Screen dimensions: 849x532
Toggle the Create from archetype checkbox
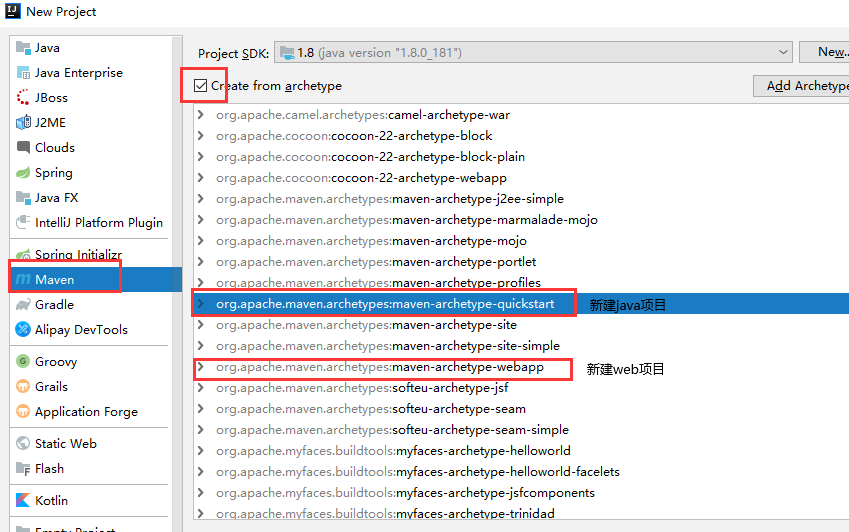200,86
